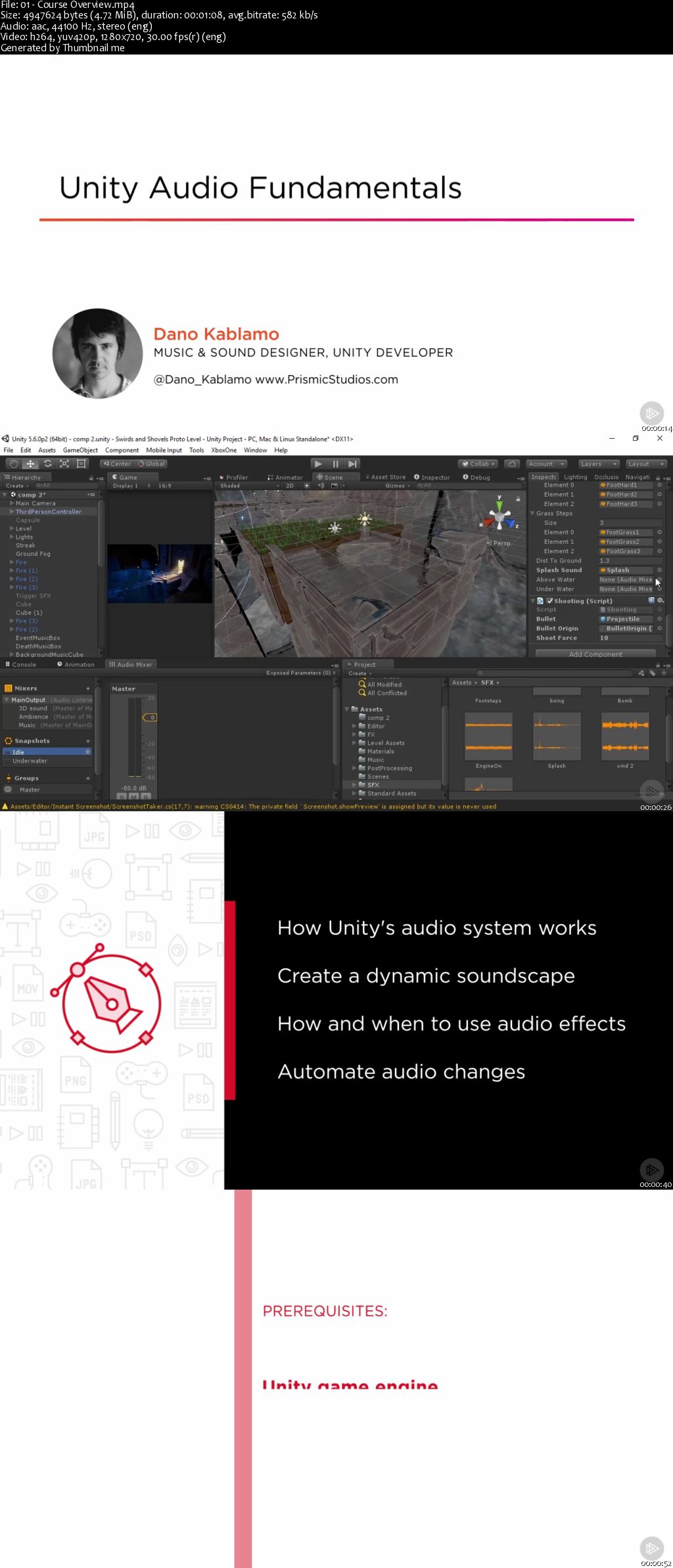This screenshot has width=673, height=1568.
Task: Select the ThirdPersonController object
Action: 49,512
